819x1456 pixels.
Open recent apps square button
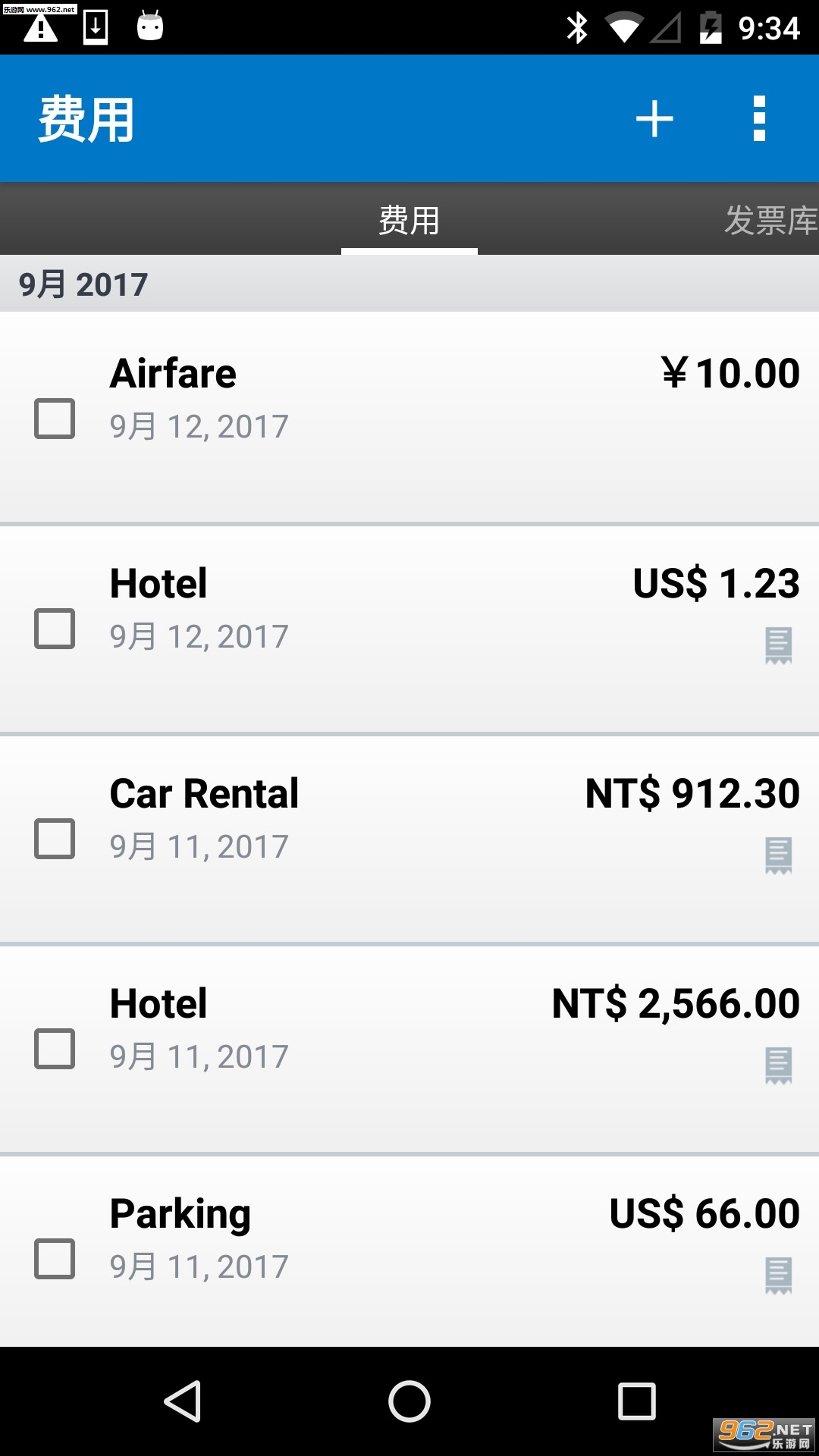636,1401
